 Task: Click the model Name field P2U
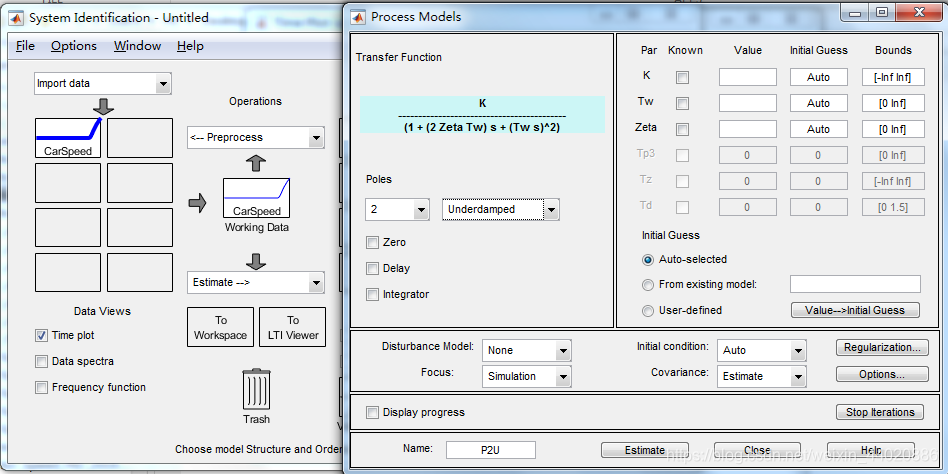tap(490, 450)
